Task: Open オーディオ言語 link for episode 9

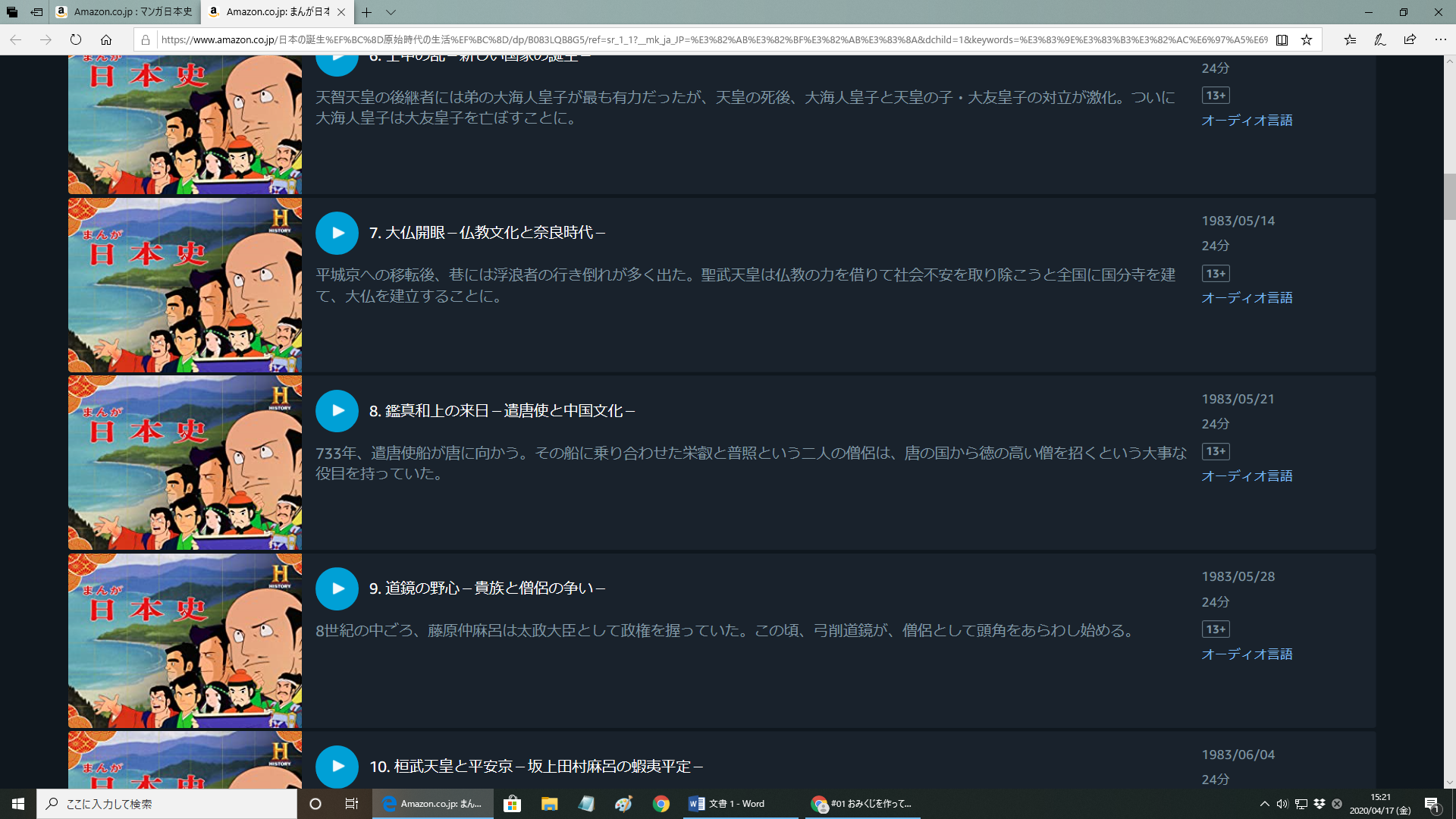Action: tap(1247, 654)
